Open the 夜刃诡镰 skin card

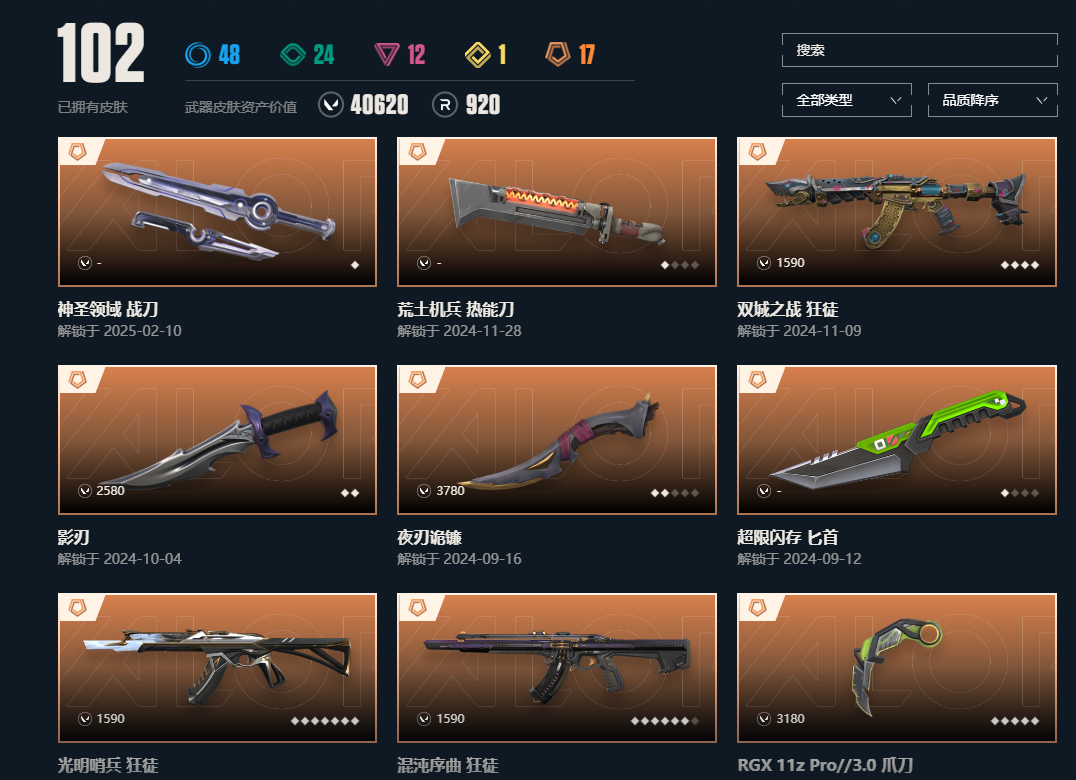coord(557,440)
